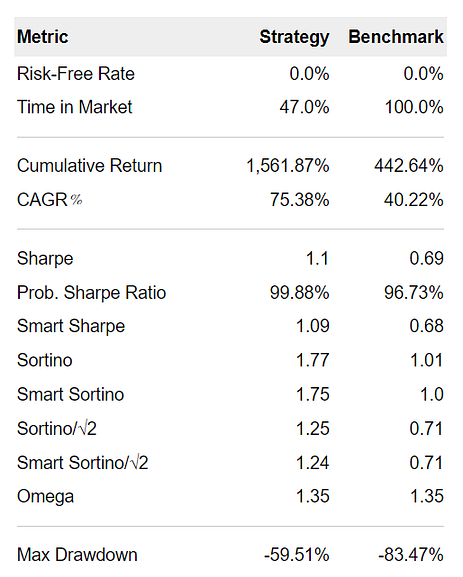Click the Metric column header
The height and width of the screenshot is (577, 463).
click(x=43, y=37)
